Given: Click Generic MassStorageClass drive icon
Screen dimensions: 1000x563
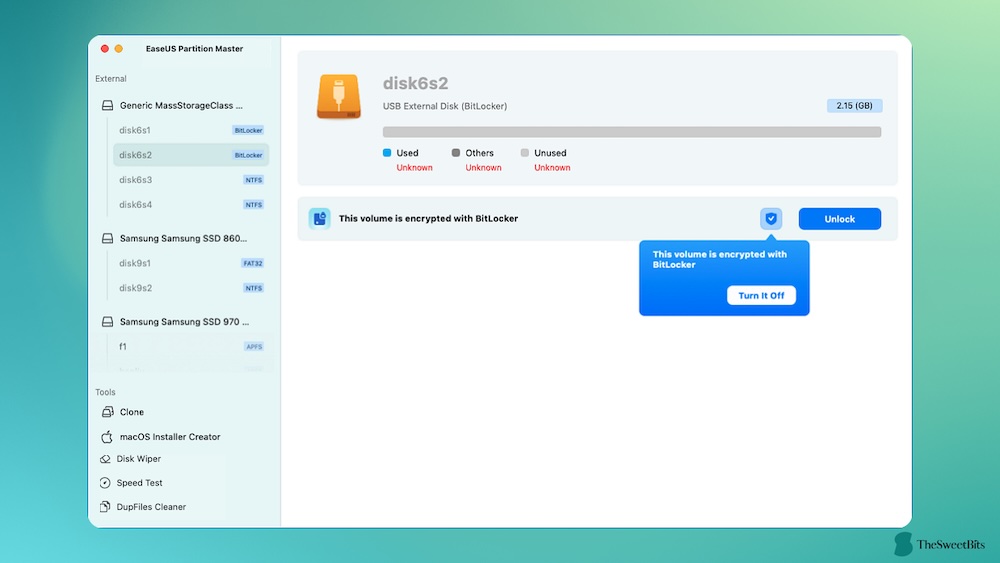Looking at the screenshot, I should (x=108, y=105).
